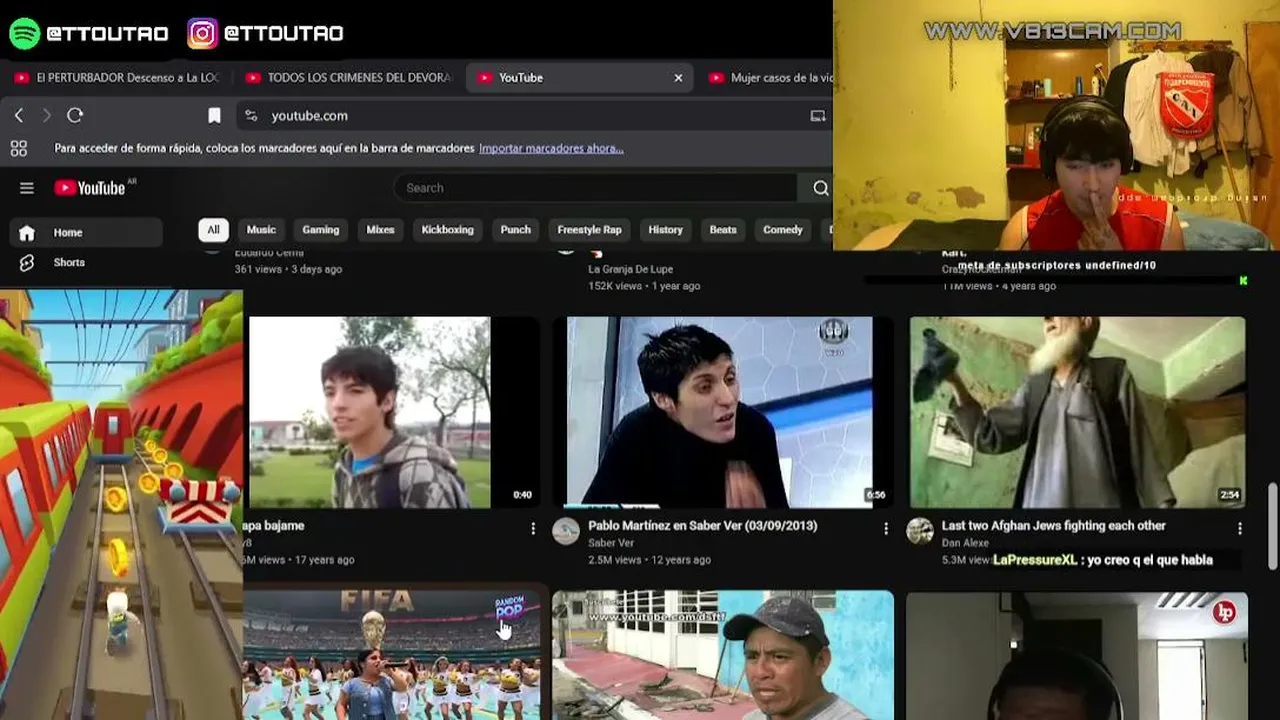Click the YouTube logo

[x=90, y=188]
